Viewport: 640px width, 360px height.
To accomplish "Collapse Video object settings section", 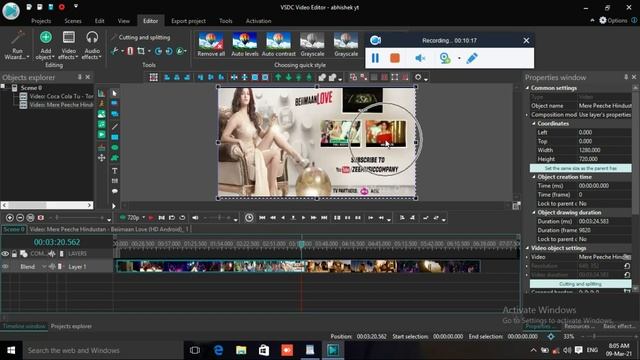I will tap(527, 248).
